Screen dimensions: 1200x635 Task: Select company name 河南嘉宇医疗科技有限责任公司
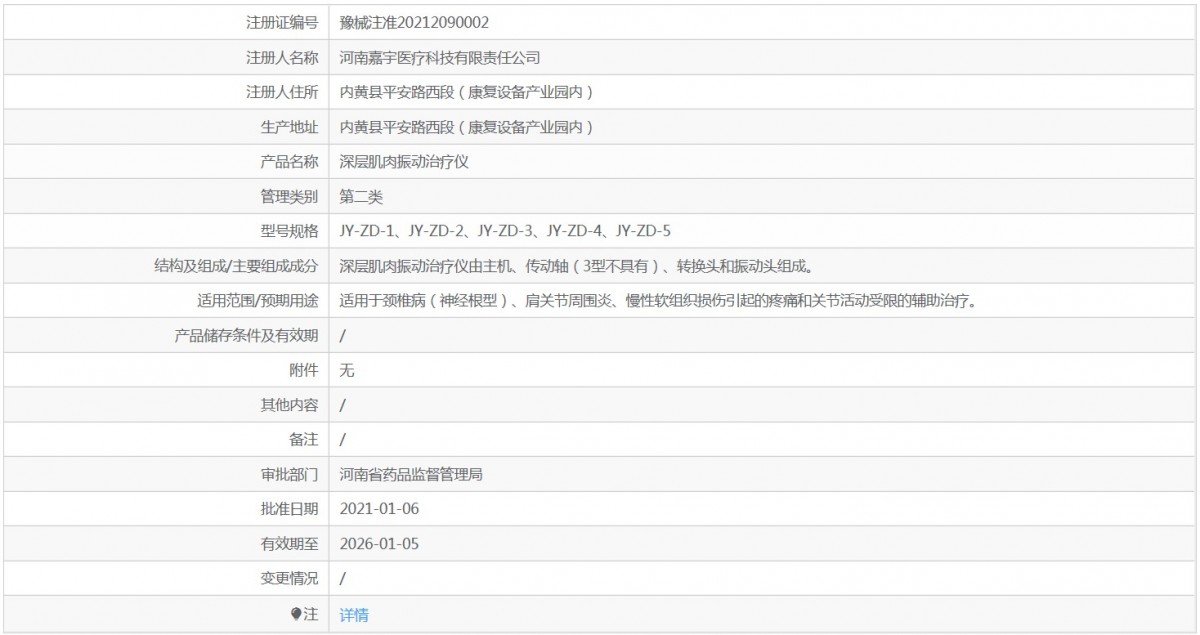441,57
